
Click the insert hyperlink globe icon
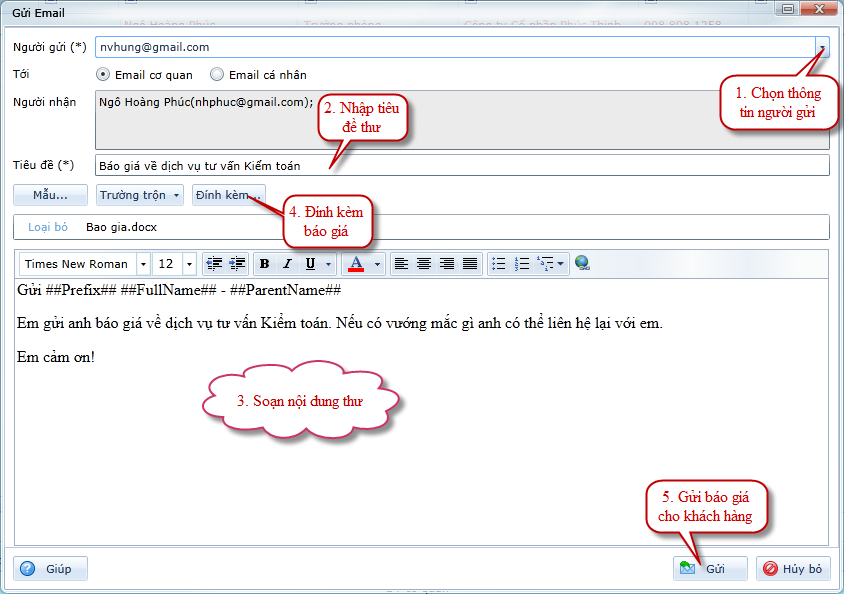583,263
